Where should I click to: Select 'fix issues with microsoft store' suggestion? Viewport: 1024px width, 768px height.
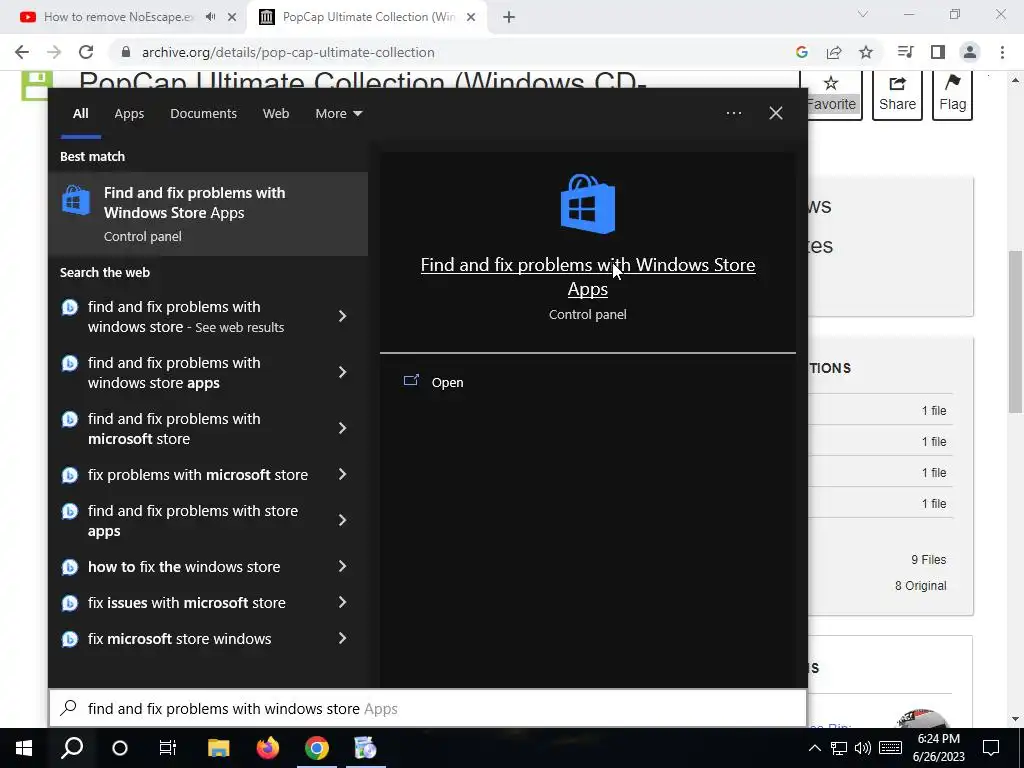point(187,603)
